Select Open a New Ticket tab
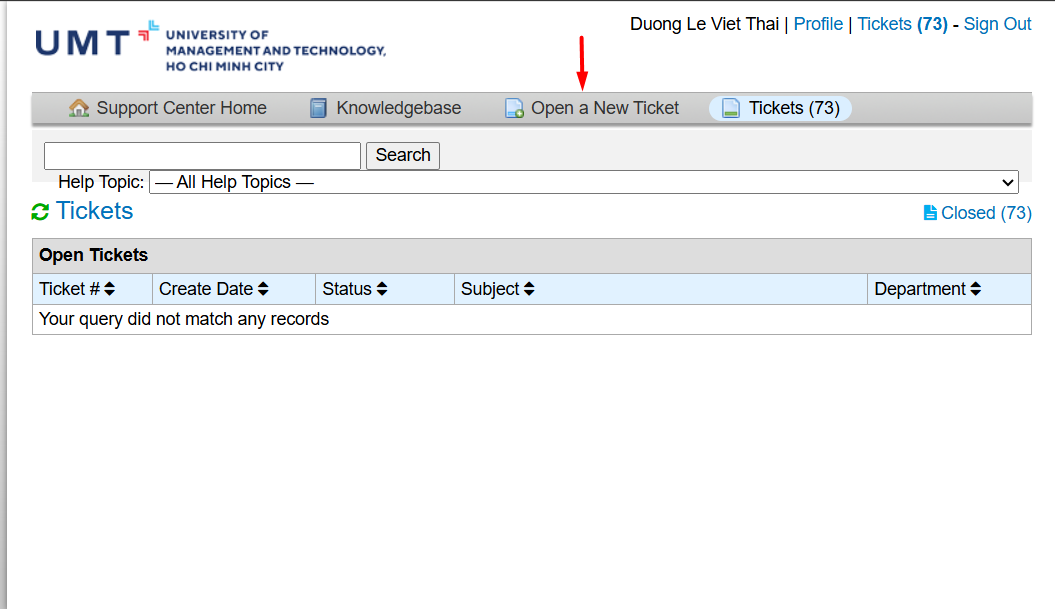Screen dimensions: 1055x609 coord(605,108)
